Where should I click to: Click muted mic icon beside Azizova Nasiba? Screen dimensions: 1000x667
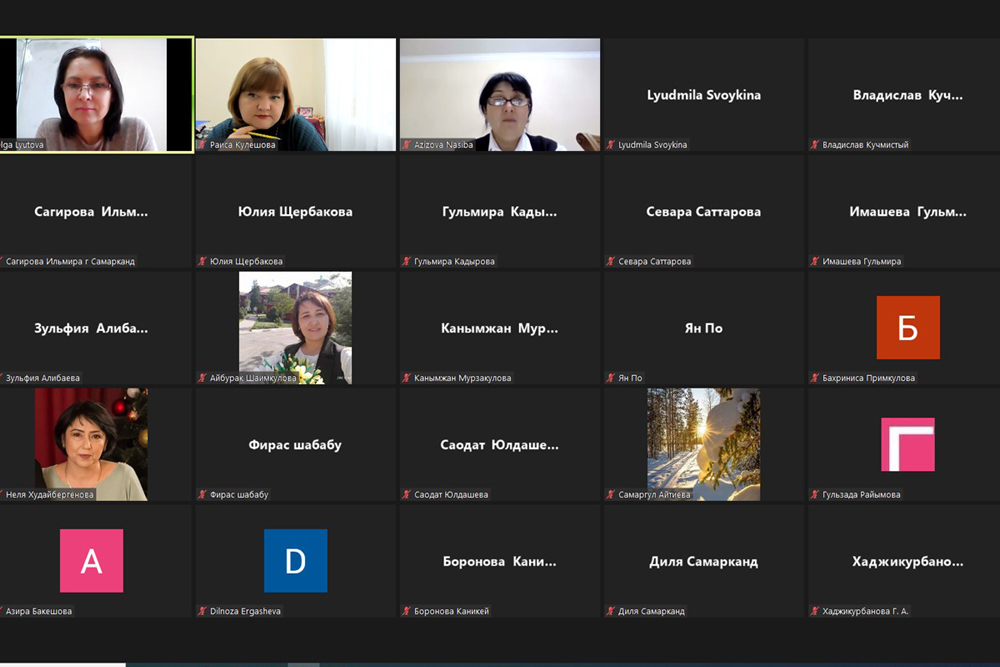pos(406,145)
